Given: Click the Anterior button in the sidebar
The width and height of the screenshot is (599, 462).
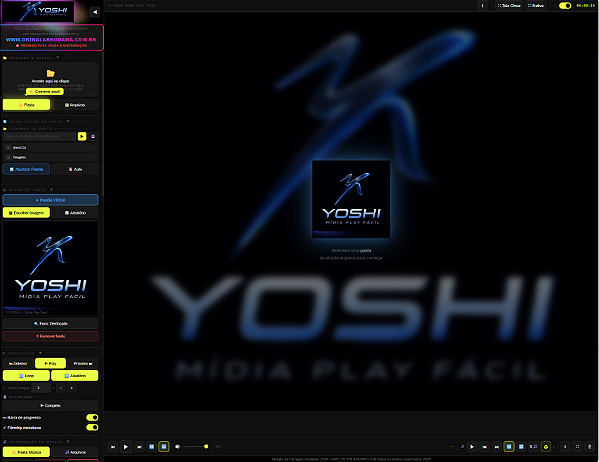Looking at the screenshot, I should pyautogui.click(x=18, y=363).
